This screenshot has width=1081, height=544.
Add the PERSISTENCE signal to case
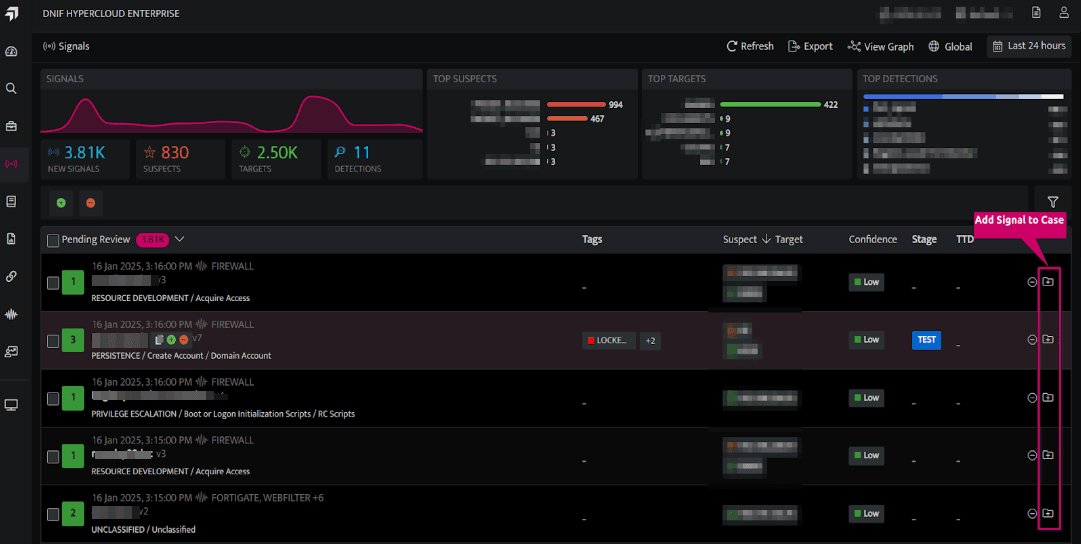[1048, 339]
